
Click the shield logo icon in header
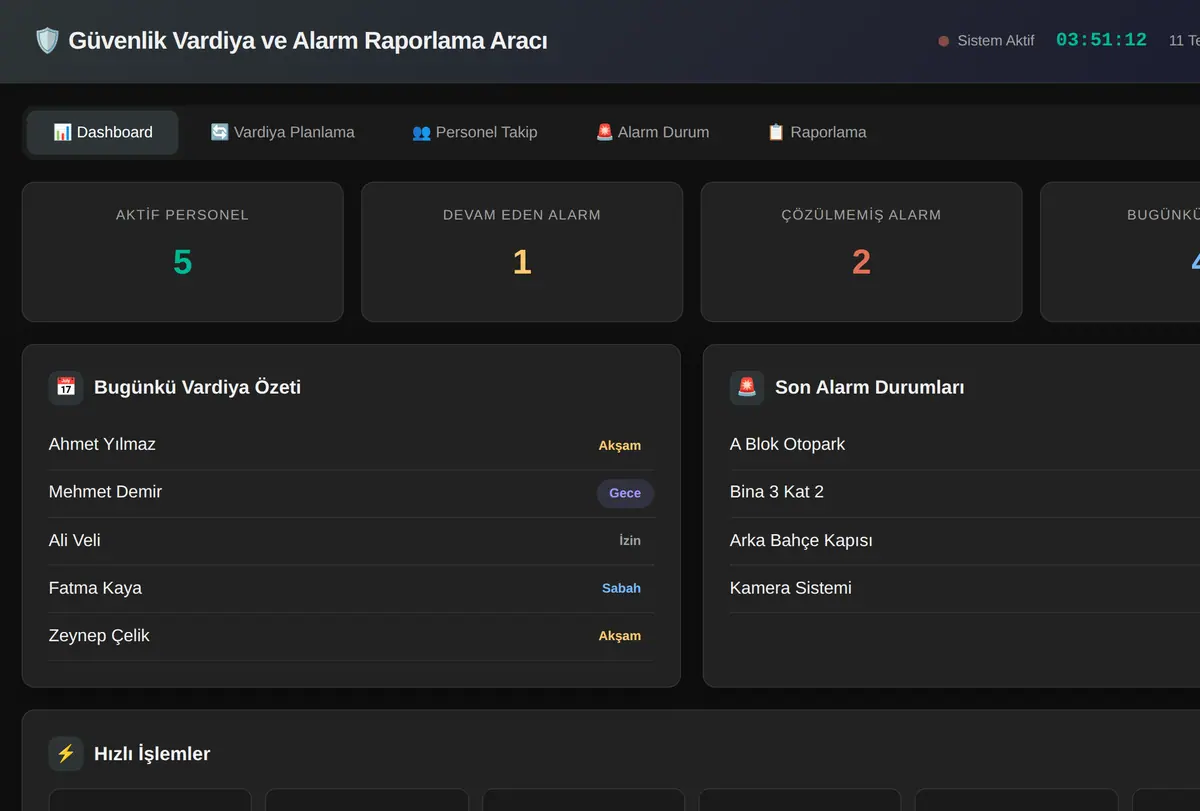[47, 41]
